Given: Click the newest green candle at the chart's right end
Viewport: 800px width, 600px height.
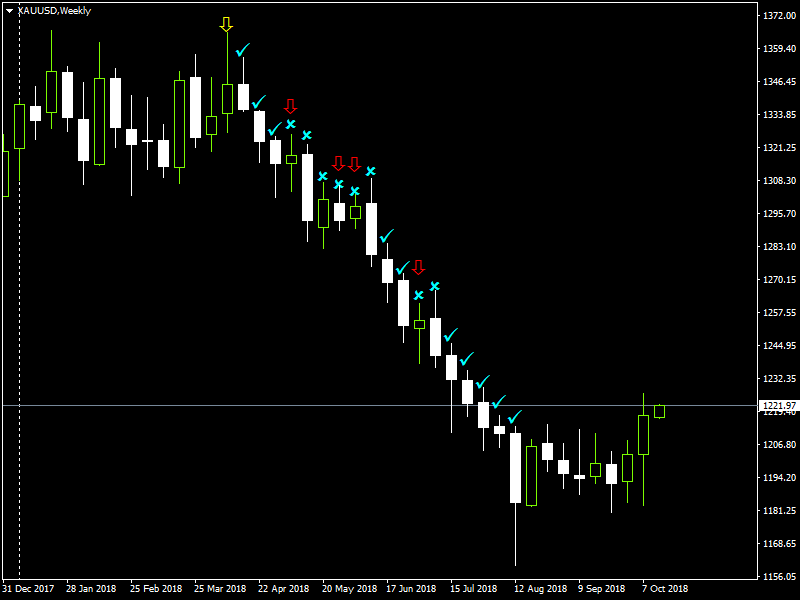Looking at the screenshot, I should tap(659, 411).
